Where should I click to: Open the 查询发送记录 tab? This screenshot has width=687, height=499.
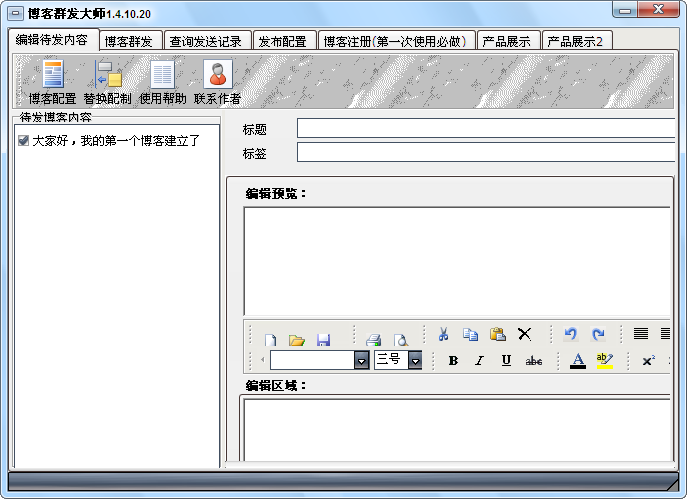(205, 41)
